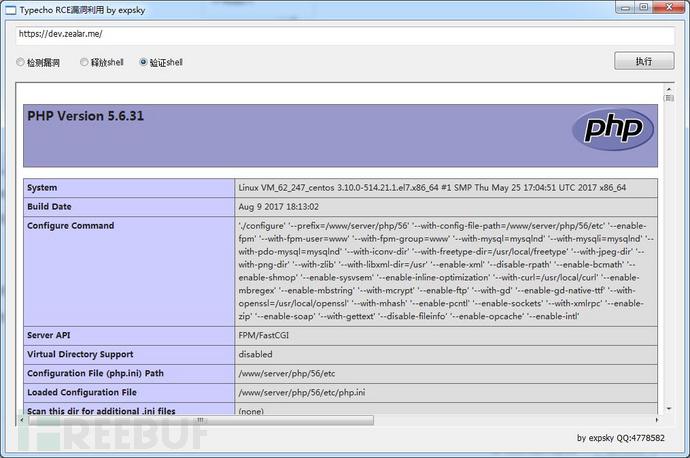Click the PHP logo in the header
690x458 pixels.
coord(612,130)
